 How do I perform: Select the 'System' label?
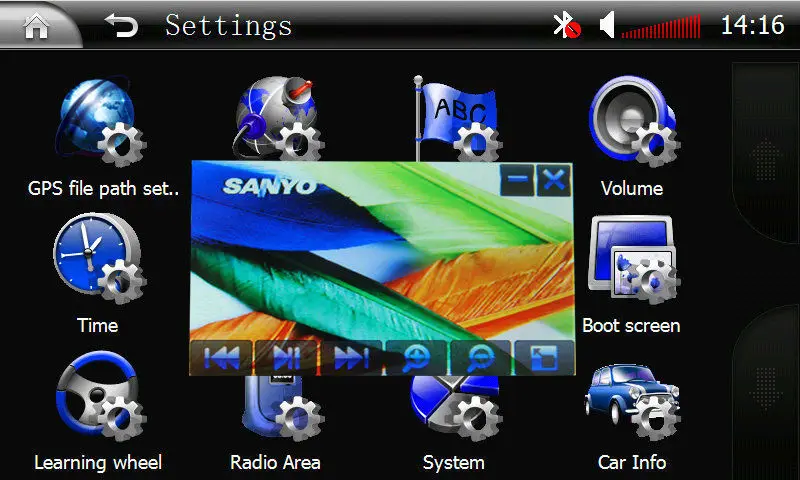pyautogui.click(x=454, y=463)
